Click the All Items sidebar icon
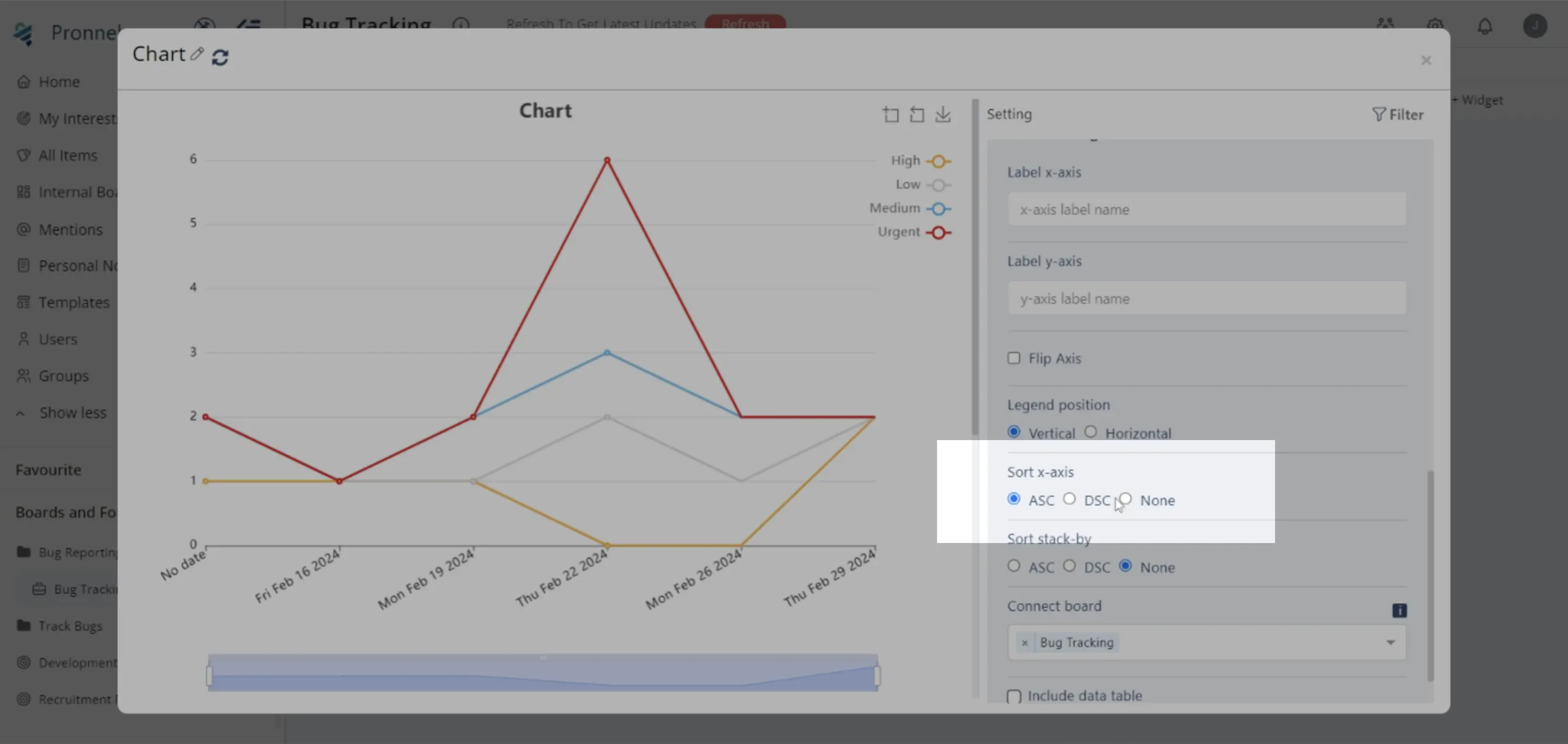Image resolution: width=1568 pixels, height=744 pixels. tap(24, 155)
